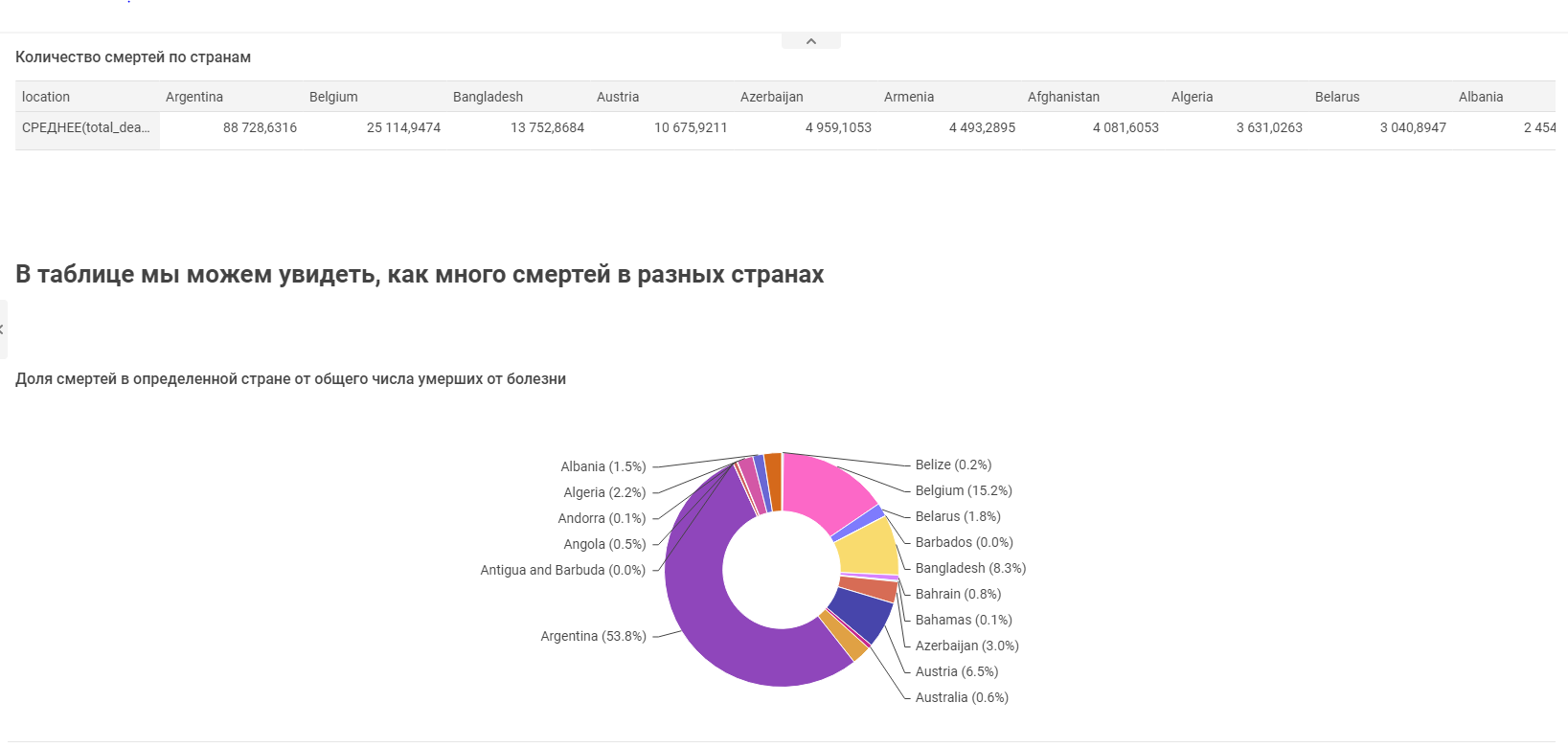
Task: Click the Antigua and Barbuda (0.0%) label
Action: point(563,570)
